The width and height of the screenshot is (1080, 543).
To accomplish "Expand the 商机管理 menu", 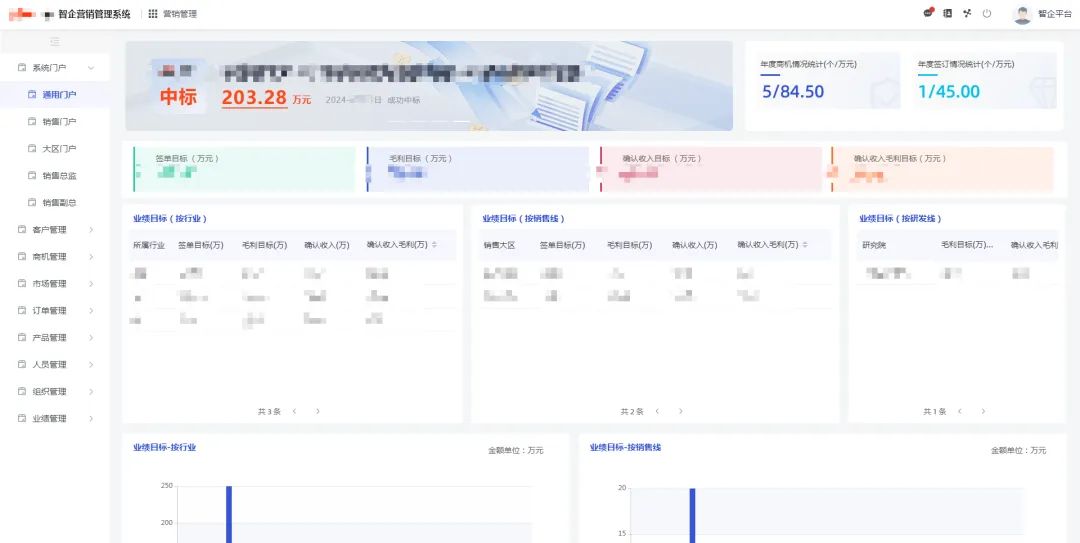I will (55, 257).
